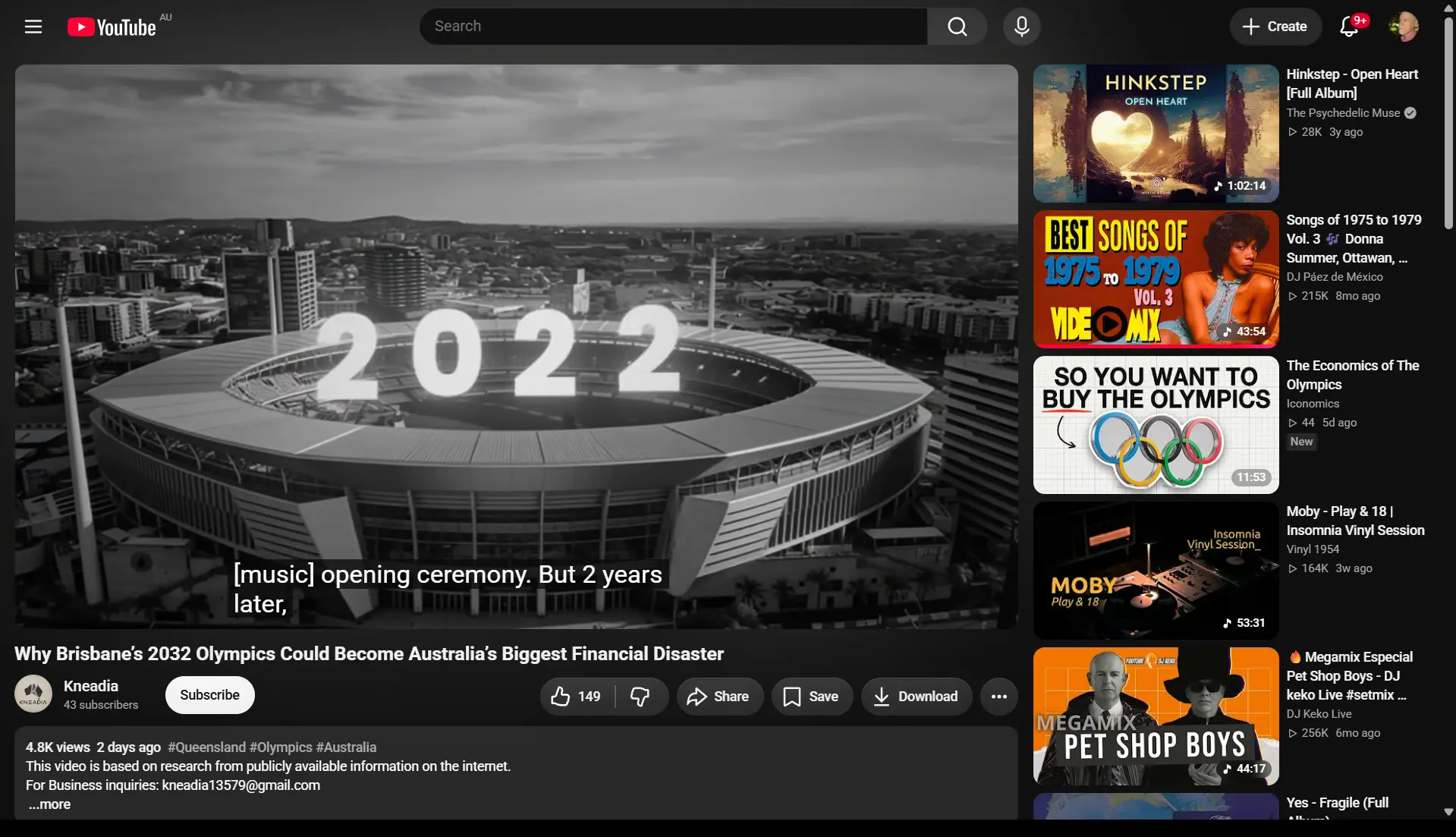Click scrollbar down arrow

tap(1448, 812)
